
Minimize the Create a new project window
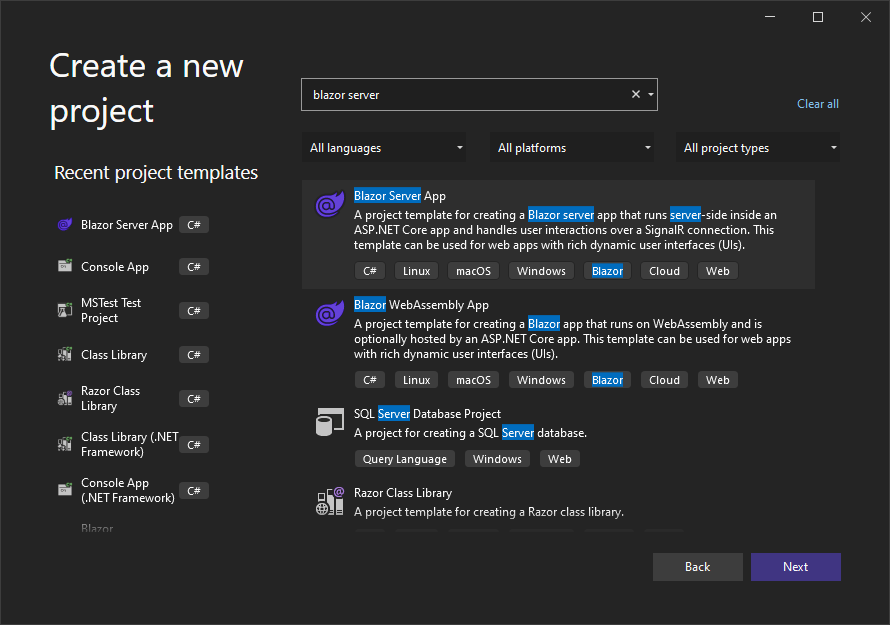pyautogui.click(x=770, y=17)
